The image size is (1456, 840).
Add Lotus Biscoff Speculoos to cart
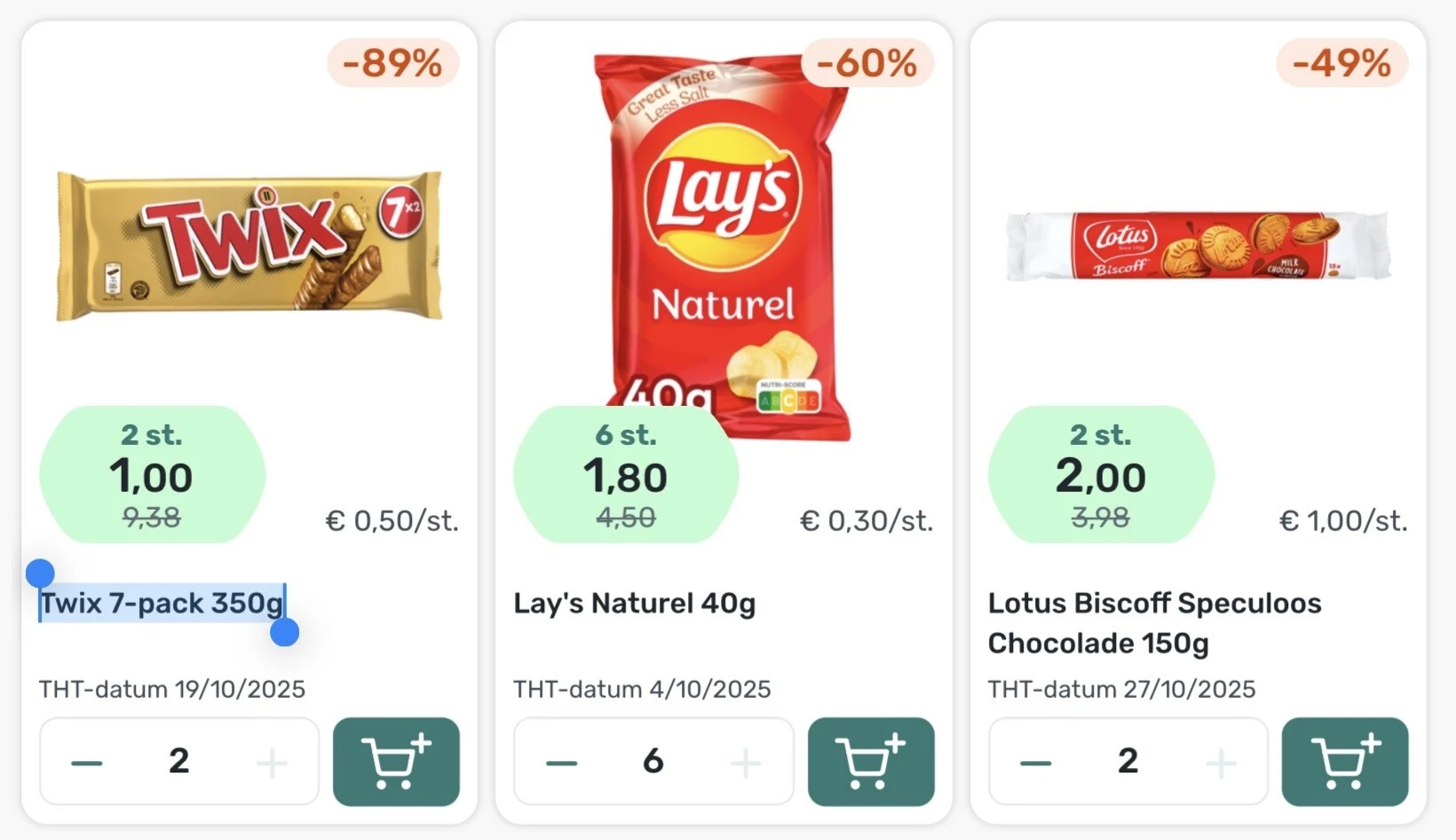tap(1344, 762)
